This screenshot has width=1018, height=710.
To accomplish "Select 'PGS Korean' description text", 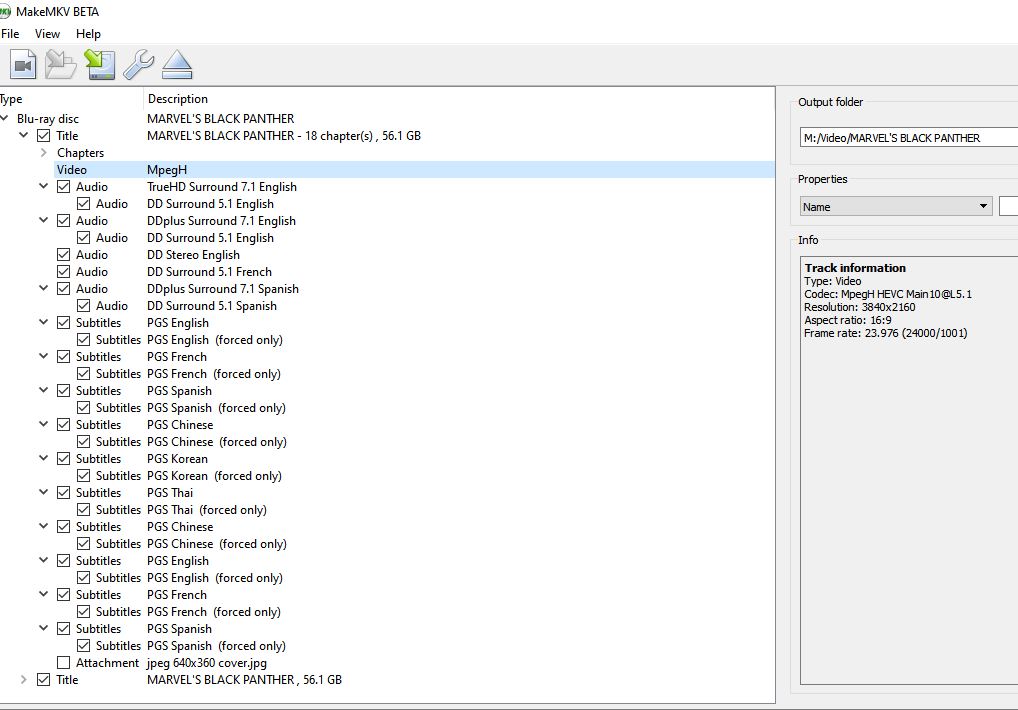I will [177, 459].
